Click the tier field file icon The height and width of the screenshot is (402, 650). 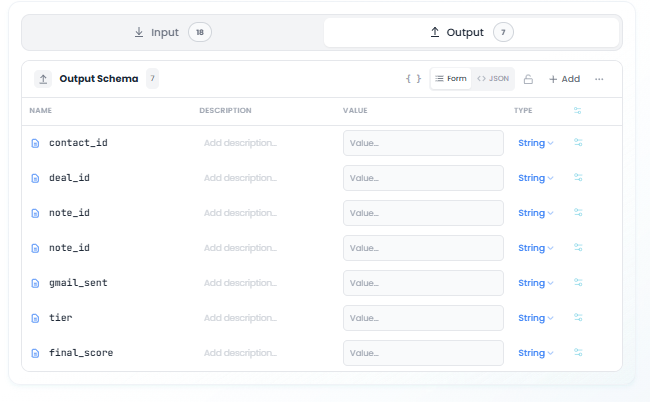(x=35, y=318)
